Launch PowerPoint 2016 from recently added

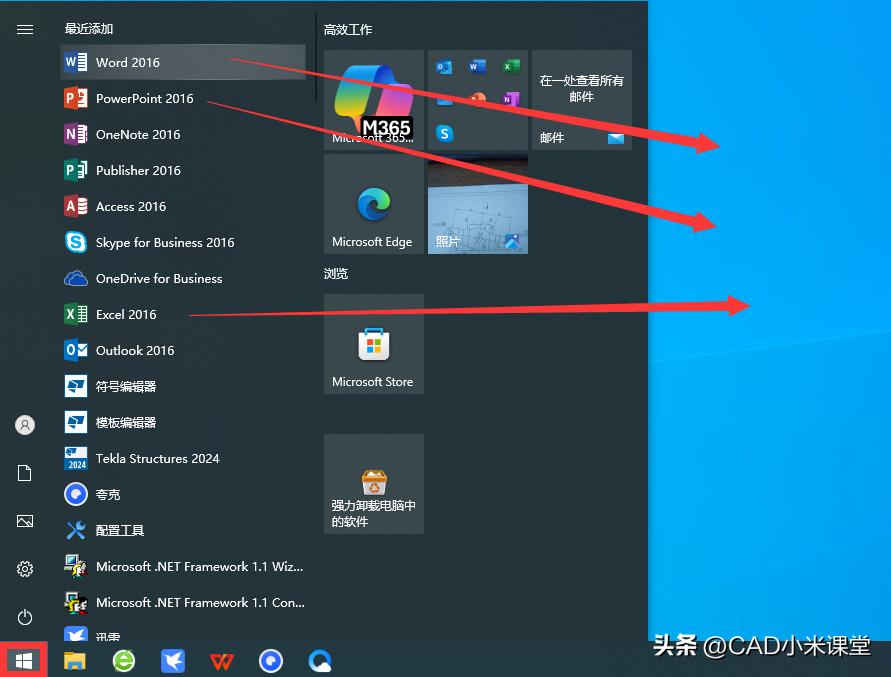[x=183, y=98]
